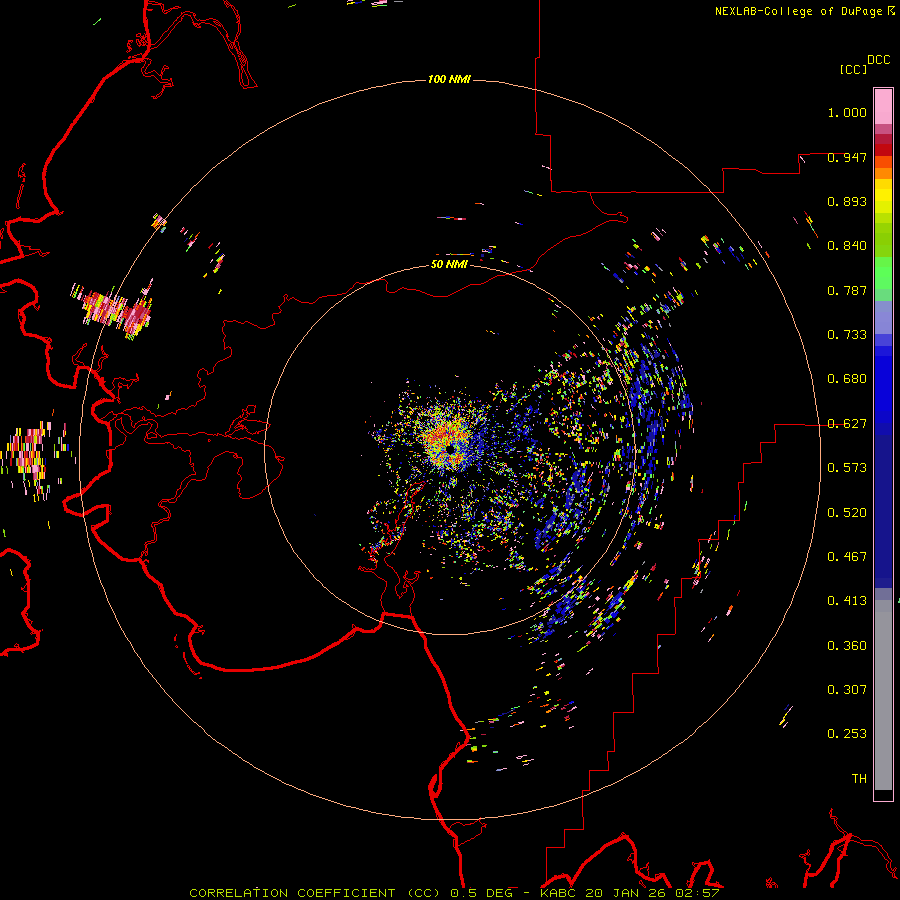This screenshot has width=900, height=900.
Task: Click the DCC label above color scale
Action: [879, 60]
